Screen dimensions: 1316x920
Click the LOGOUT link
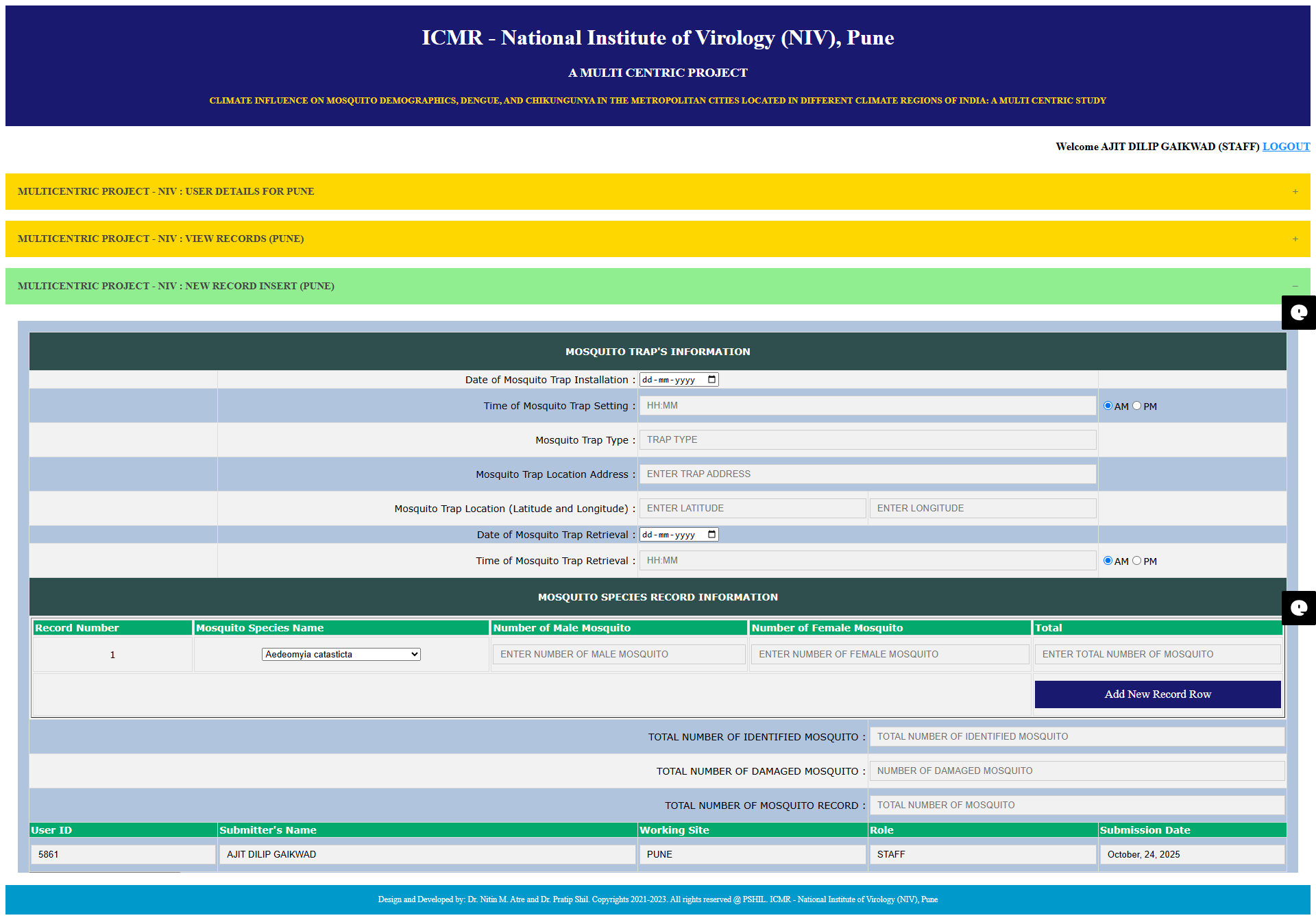[x=1286, y=147]
